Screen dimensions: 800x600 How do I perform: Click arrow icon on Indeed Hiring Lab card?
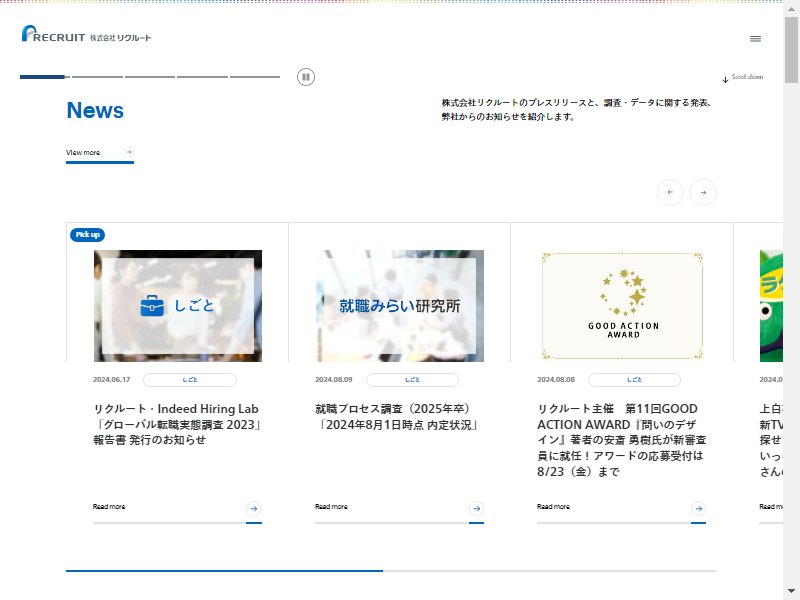(x=254, y=508)
